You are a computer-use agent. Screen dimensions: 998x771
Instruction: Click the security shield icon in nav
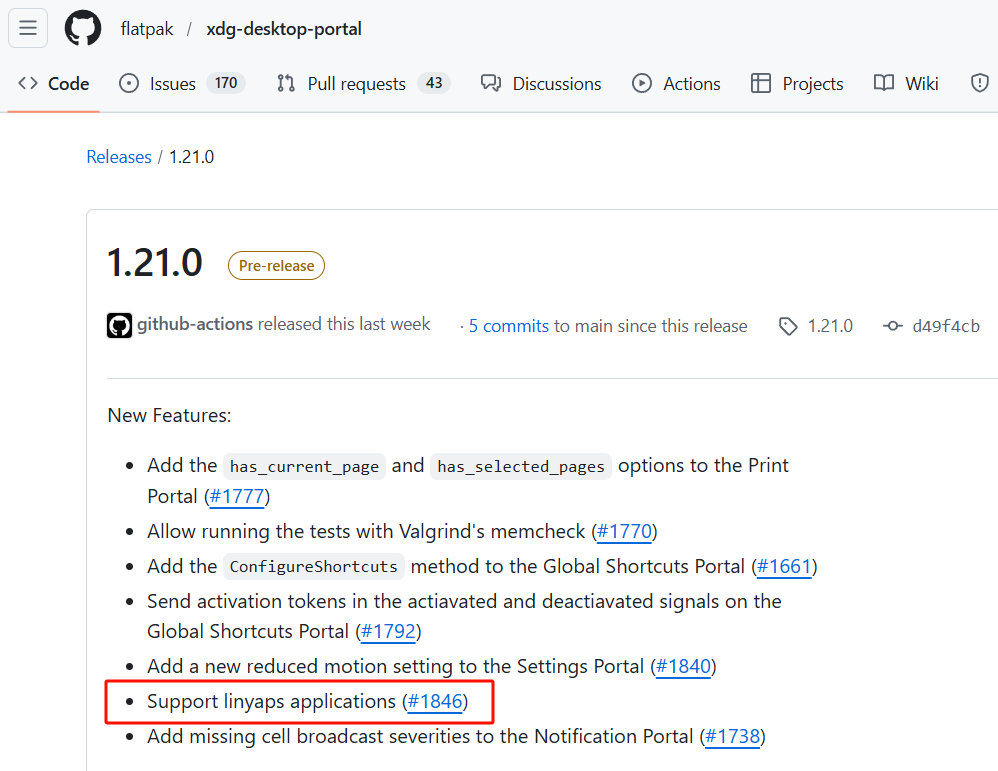click(980, 83)
